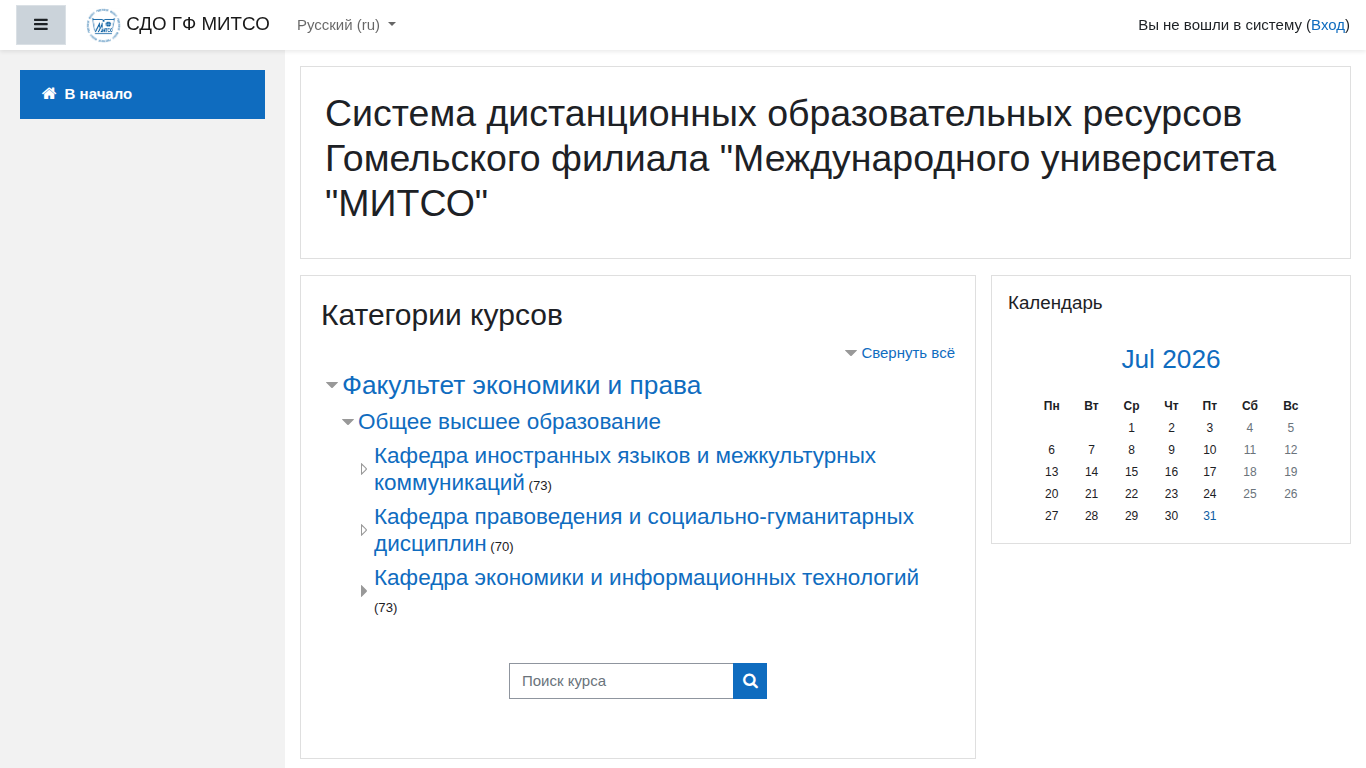Expand Кафедра правоведения arrow
1366x768 pixels.
pos(364,530)
